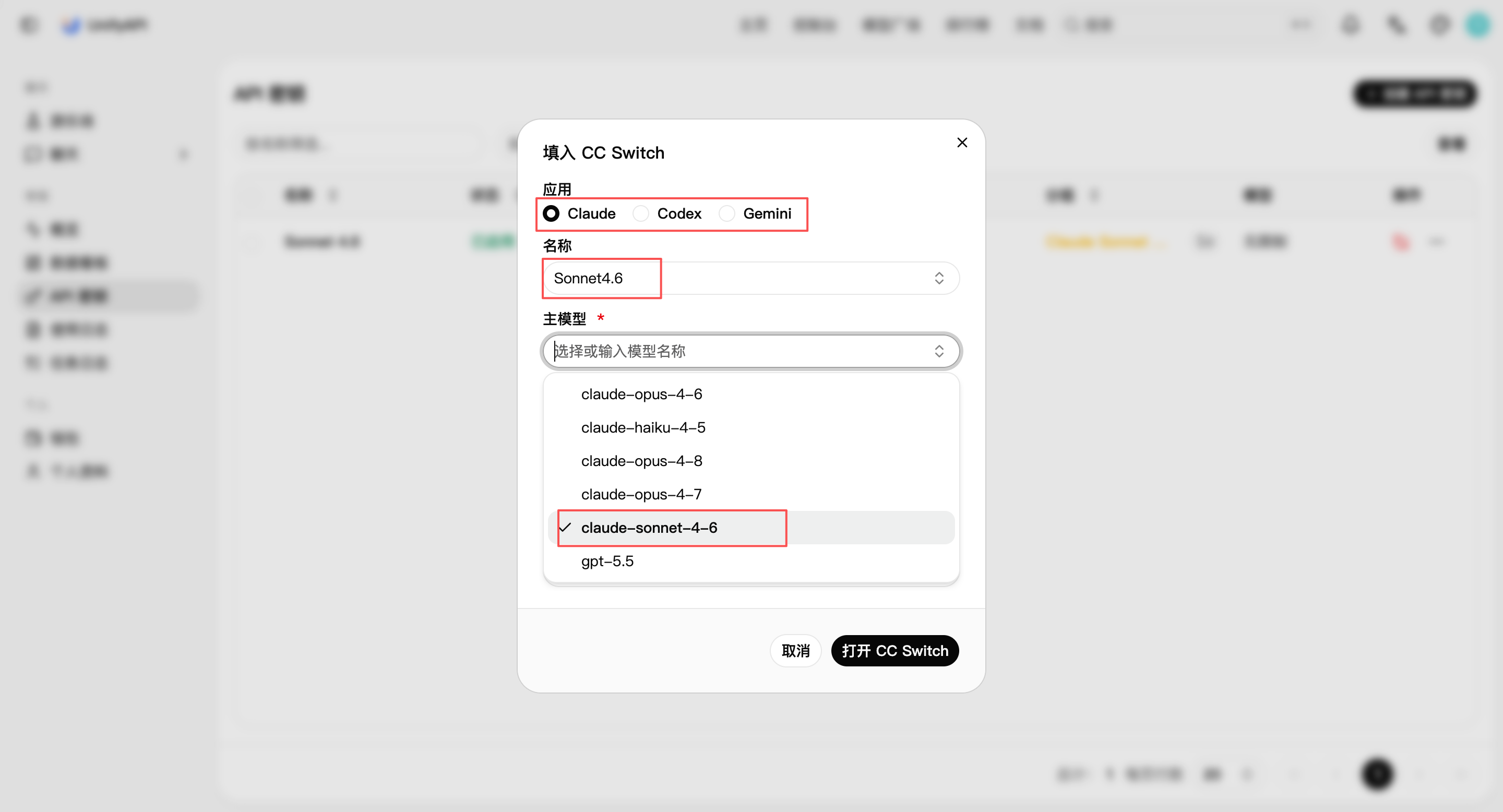The width and height of the screenshot is (1503, 812).
Task: Choose claude-sonnet-4-6 from the list
Action: click(x=751, y=528)
